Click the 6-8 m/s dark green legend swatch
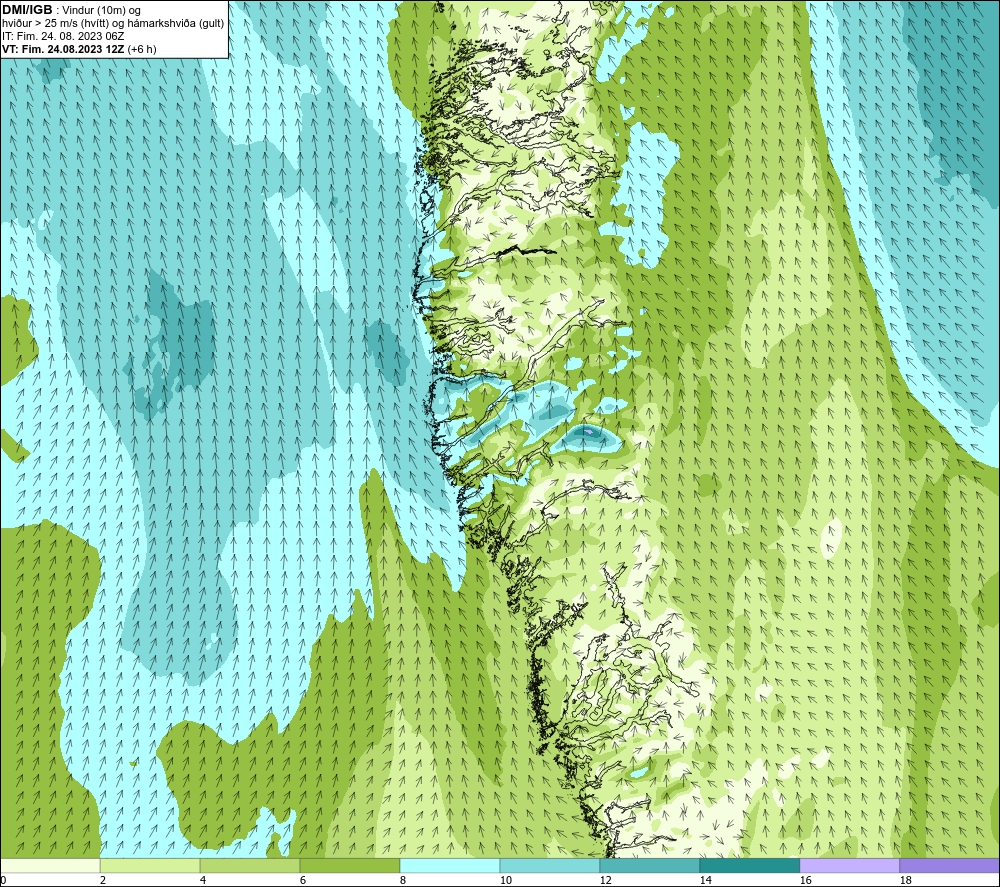 349,865
